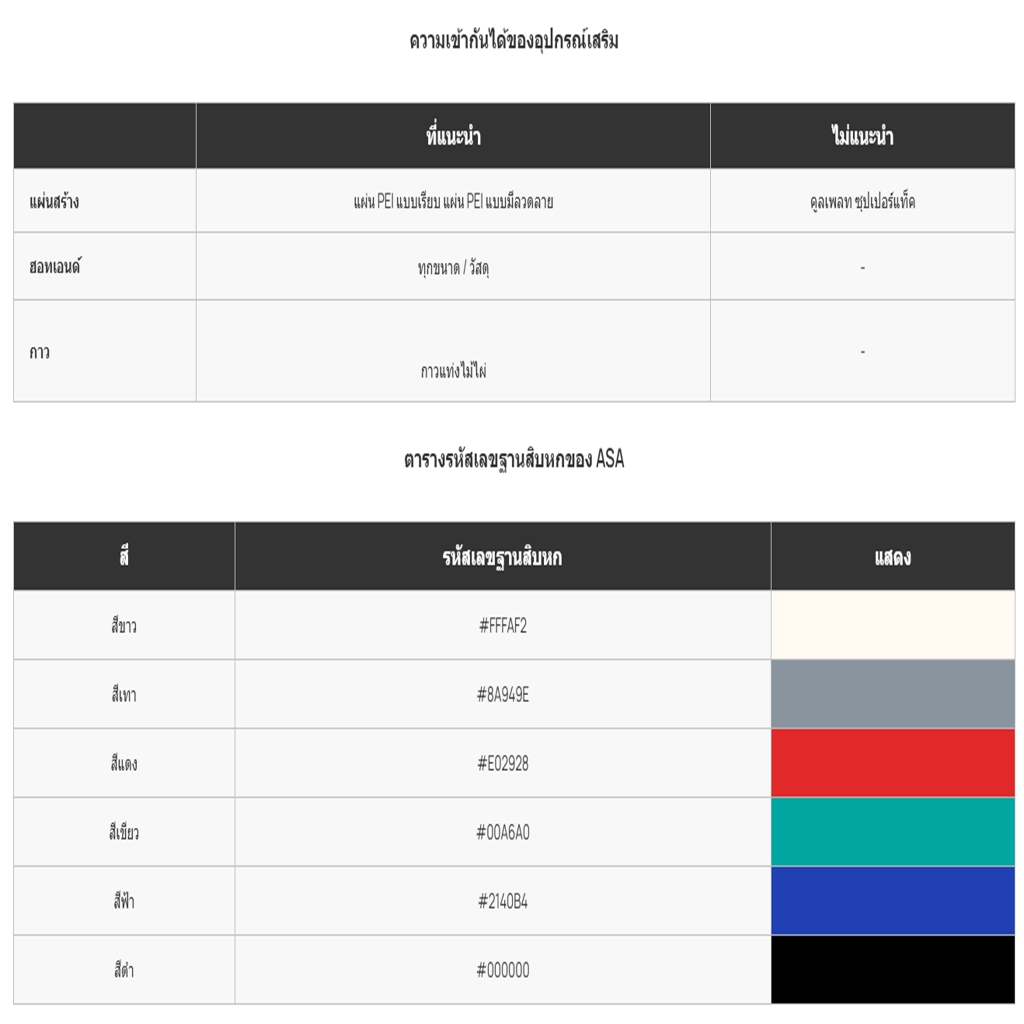
Task: Click the 'แสดง' column header
Action: 892,557
